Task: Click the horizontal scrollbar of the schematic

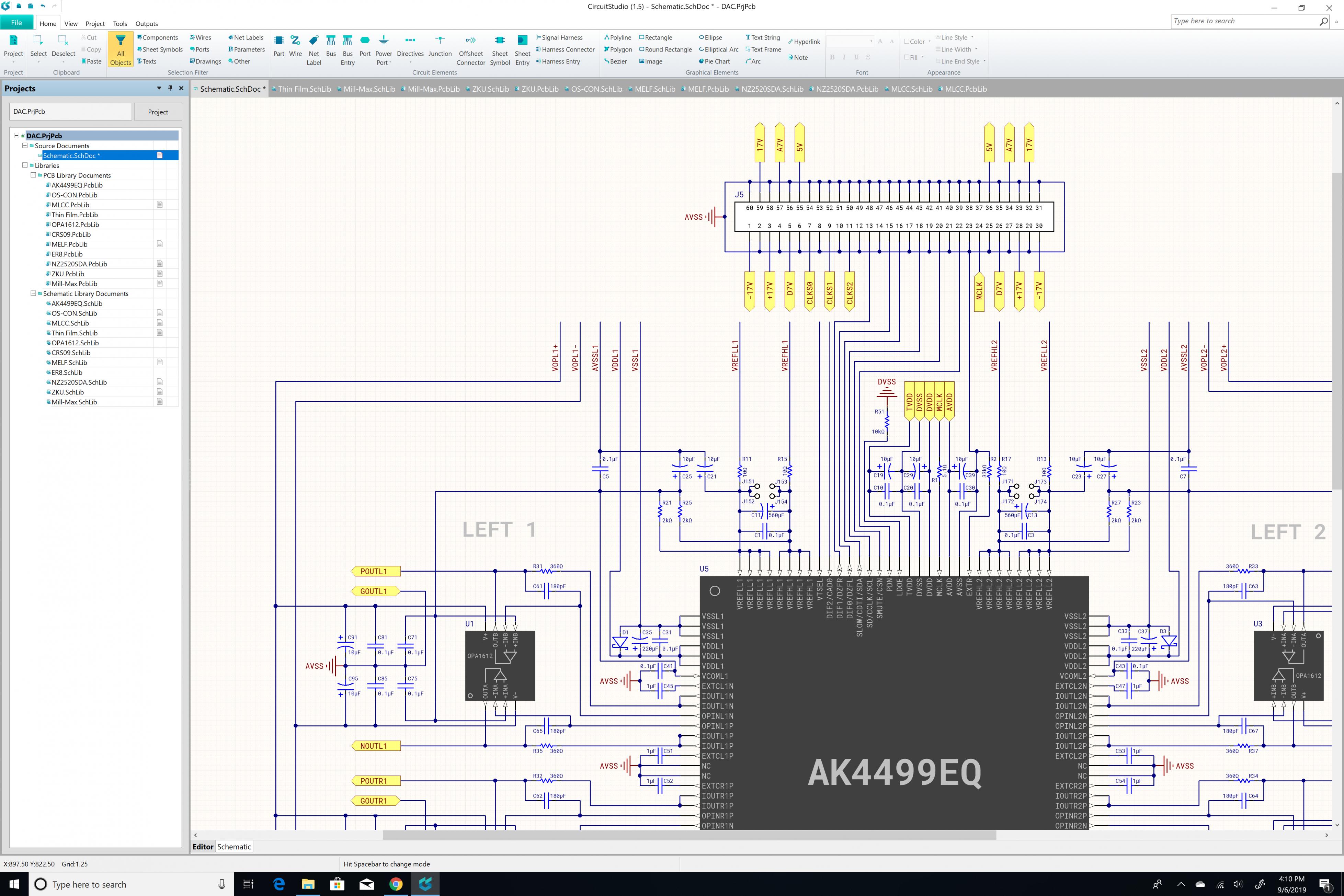Action: 689,836
